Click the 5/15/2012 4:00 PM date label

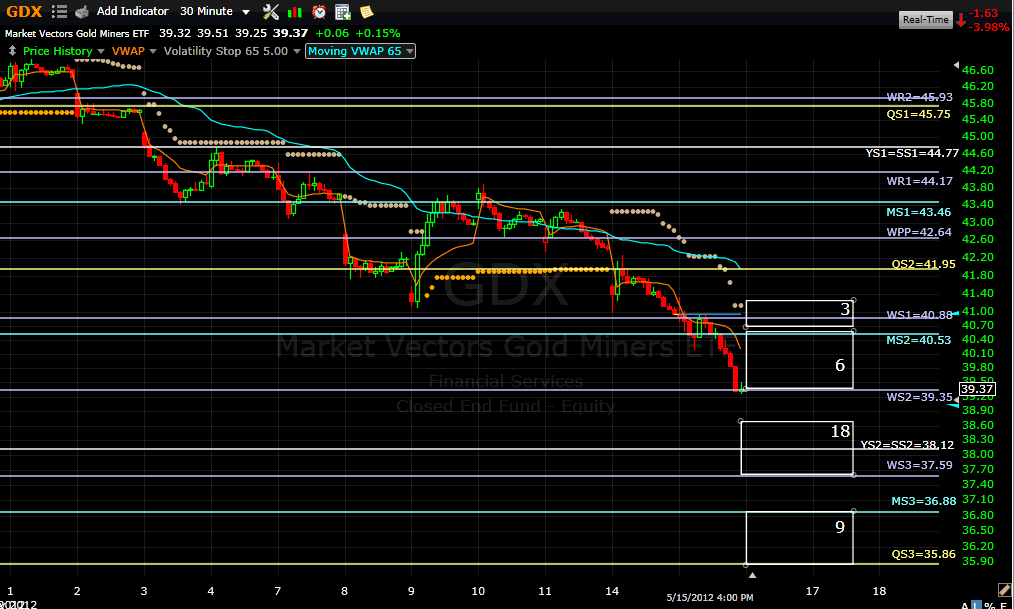(x=709, y=597)
